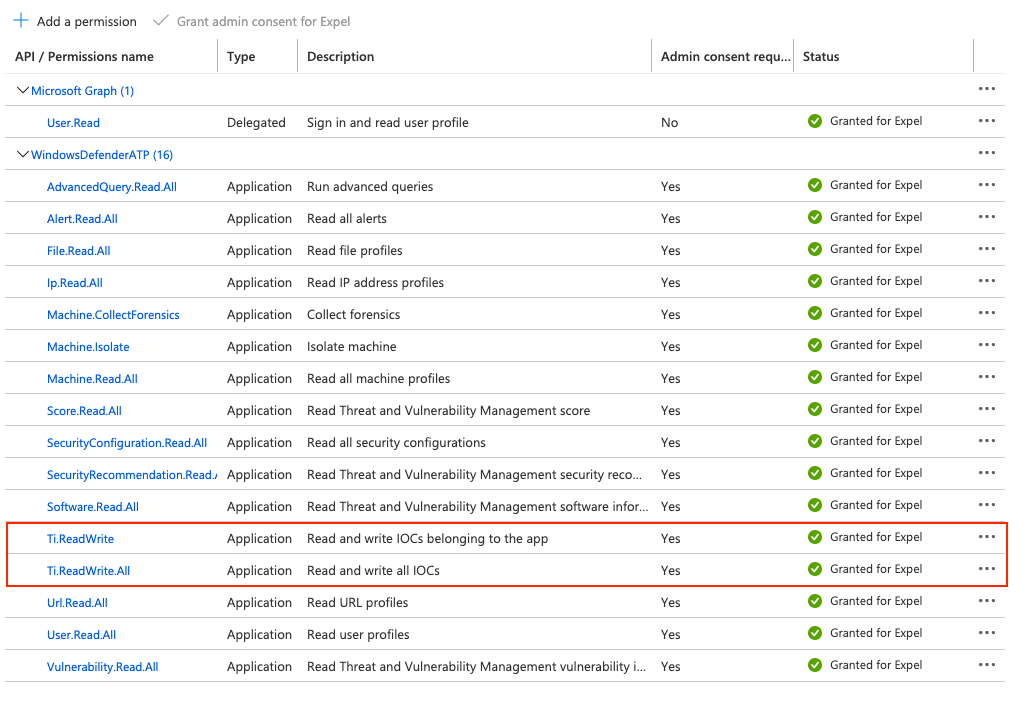Click 'Granted for Expel' status of Url.Read.All
This screenshot has width=1033, height=709.
tap(876, 601)
